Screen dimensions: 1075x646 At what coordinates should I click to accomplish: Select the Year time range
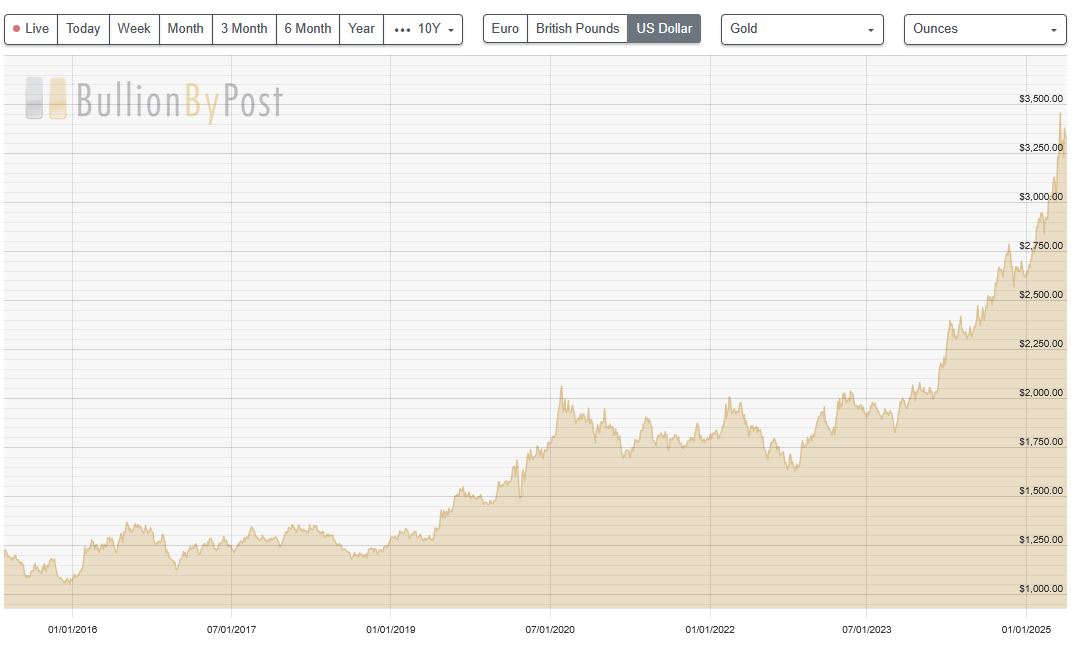[361, 29]
